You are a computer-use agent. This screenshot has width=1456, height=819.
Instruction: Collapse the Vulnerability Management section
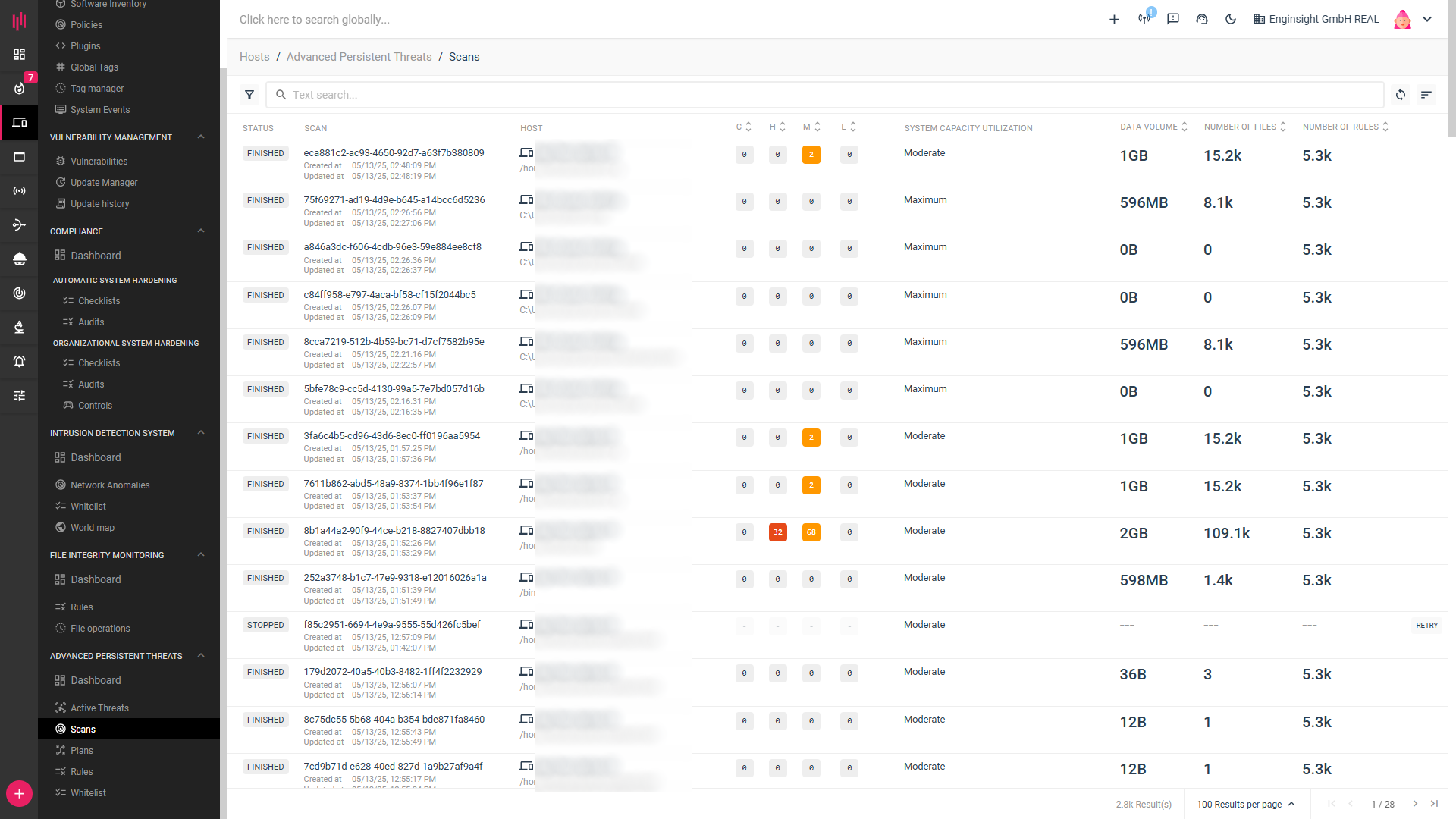pos(201,137)
